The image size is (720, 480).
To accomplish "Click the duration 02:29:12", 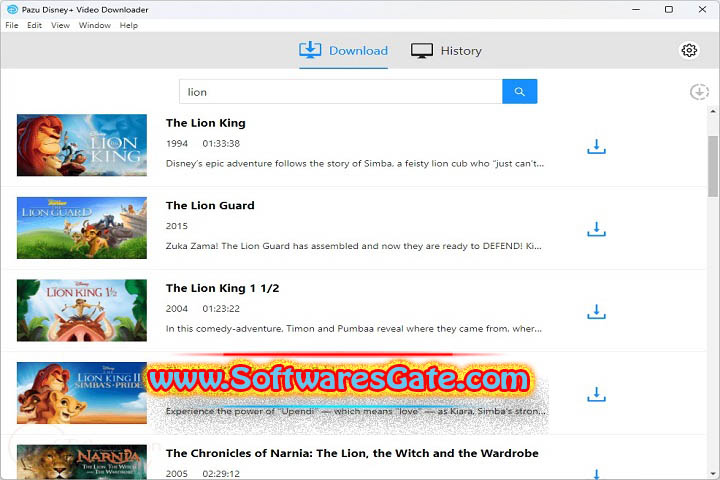I will pos(221,474).
